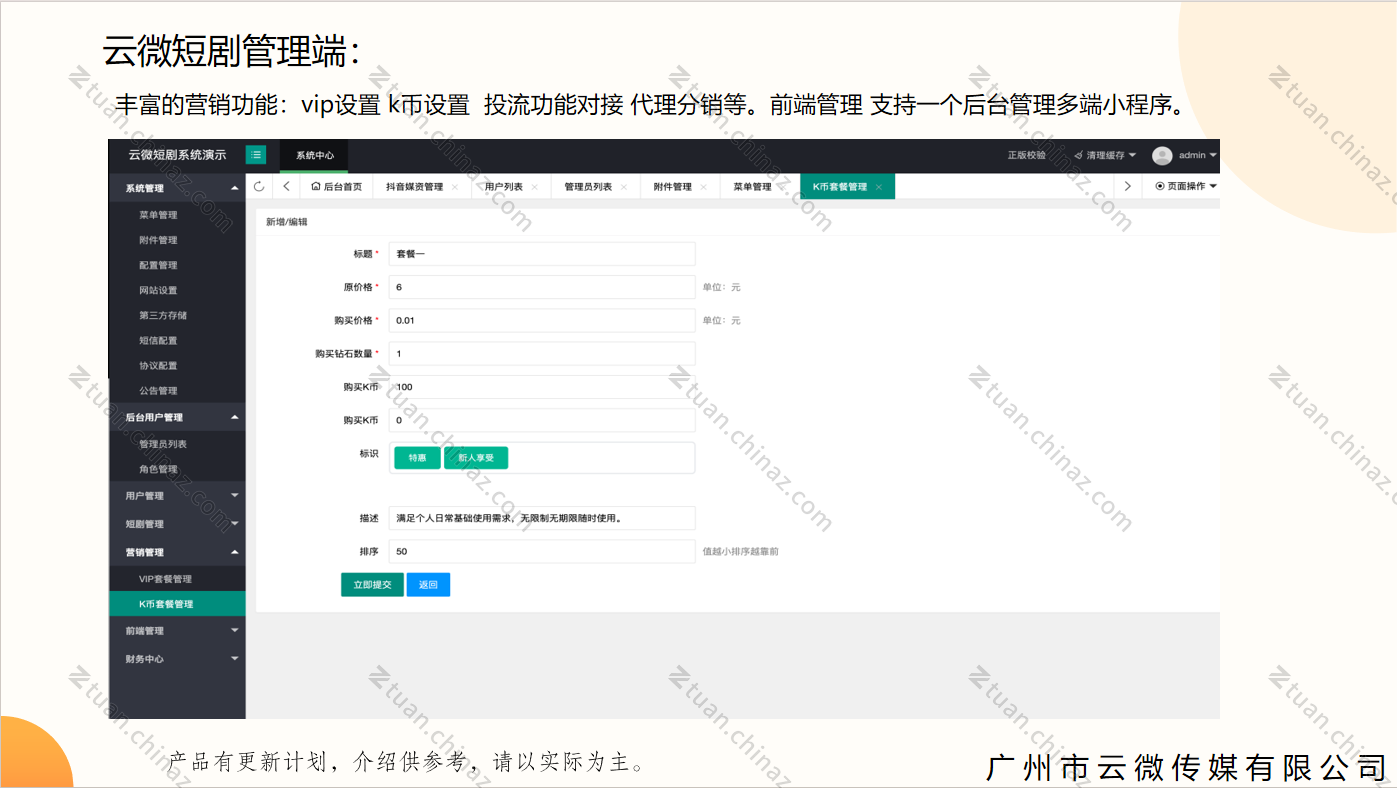Click the admin avatar icon
The width and height of the screenshot is (1397, 788).
1161,155
